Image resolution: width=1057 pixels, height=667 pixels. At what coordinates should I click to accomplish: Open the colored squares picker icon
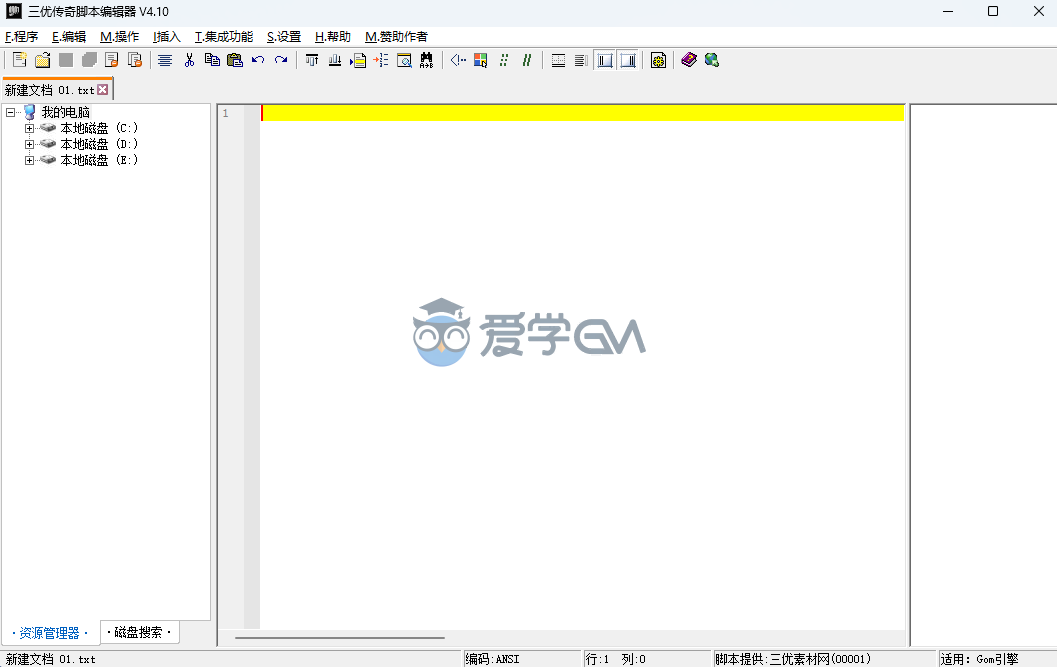tap(481, 60)
